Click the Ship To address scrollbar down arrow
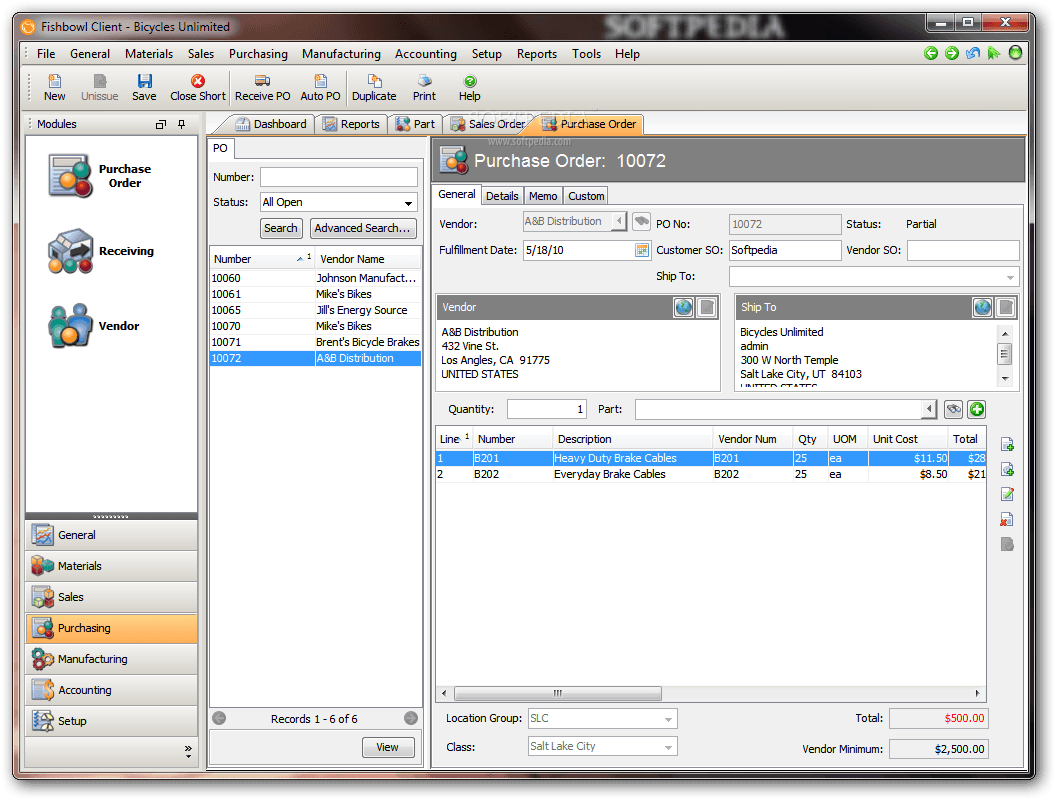The height and width of the screenshot is (800, 1056). pyautogui.click(x=1005, y=378)
